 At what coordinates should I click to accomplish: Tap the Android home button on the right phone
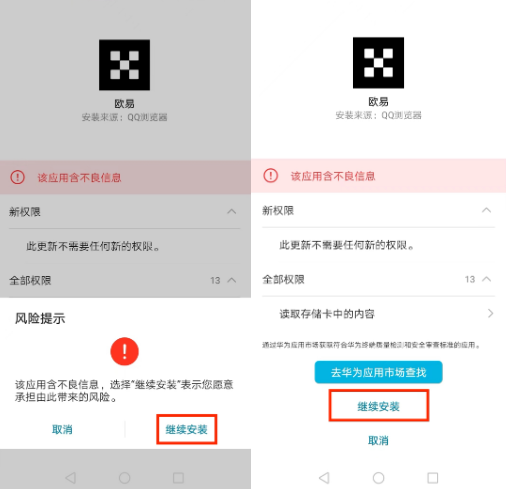378,478
